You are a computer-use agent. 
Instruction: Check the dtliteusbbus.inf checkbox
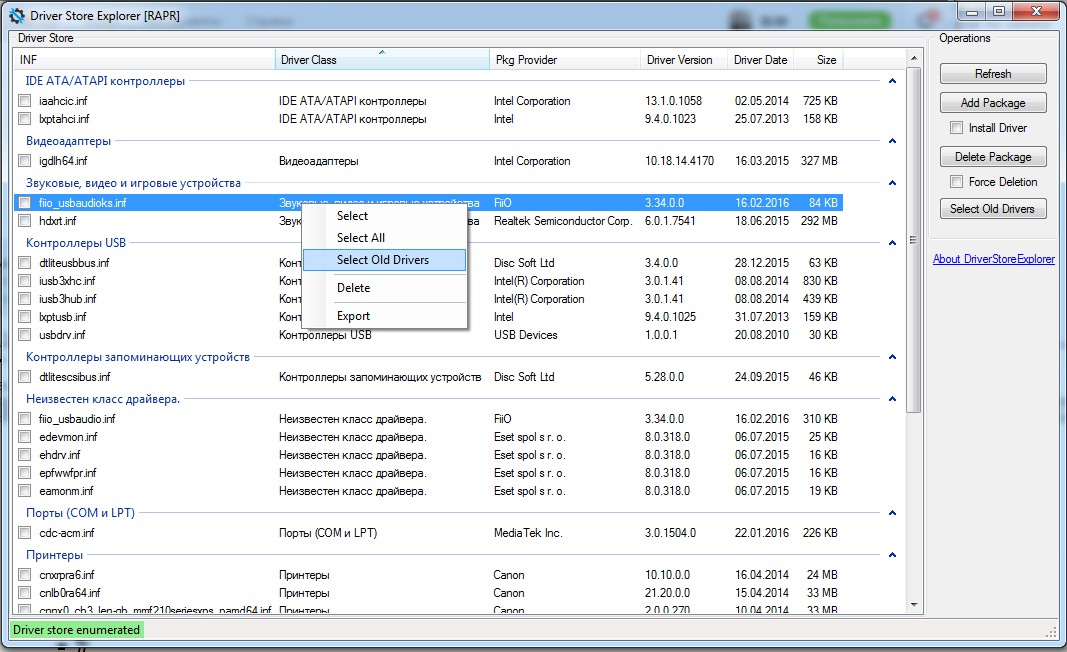coord(25,263)
